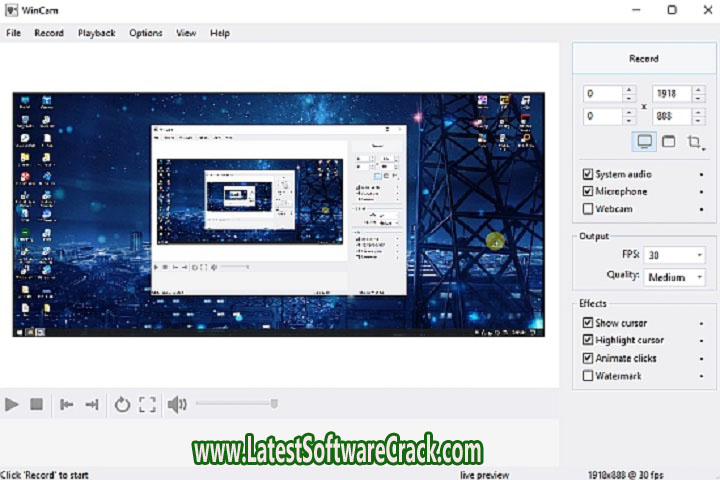Select full screen capture mode icon
Screen dimensions: 720x480
tap(645, 142)
